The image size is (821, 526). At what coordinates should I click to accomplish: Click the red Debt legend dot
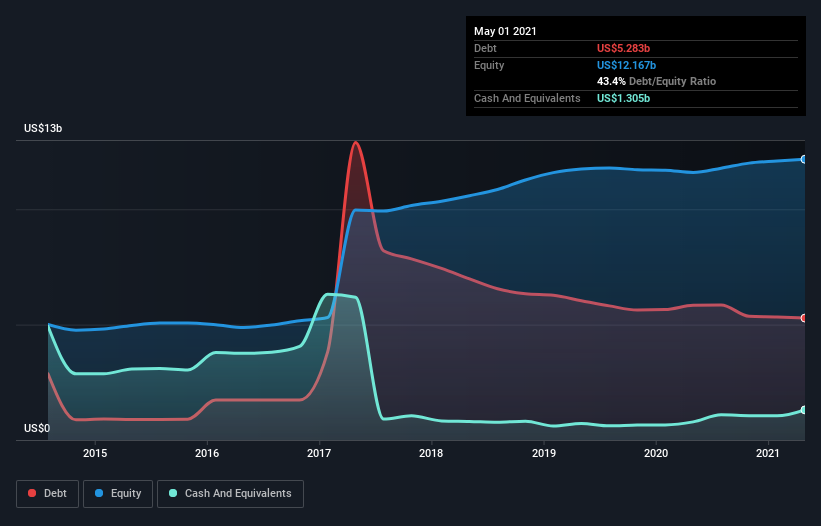[x=32, y=493]
